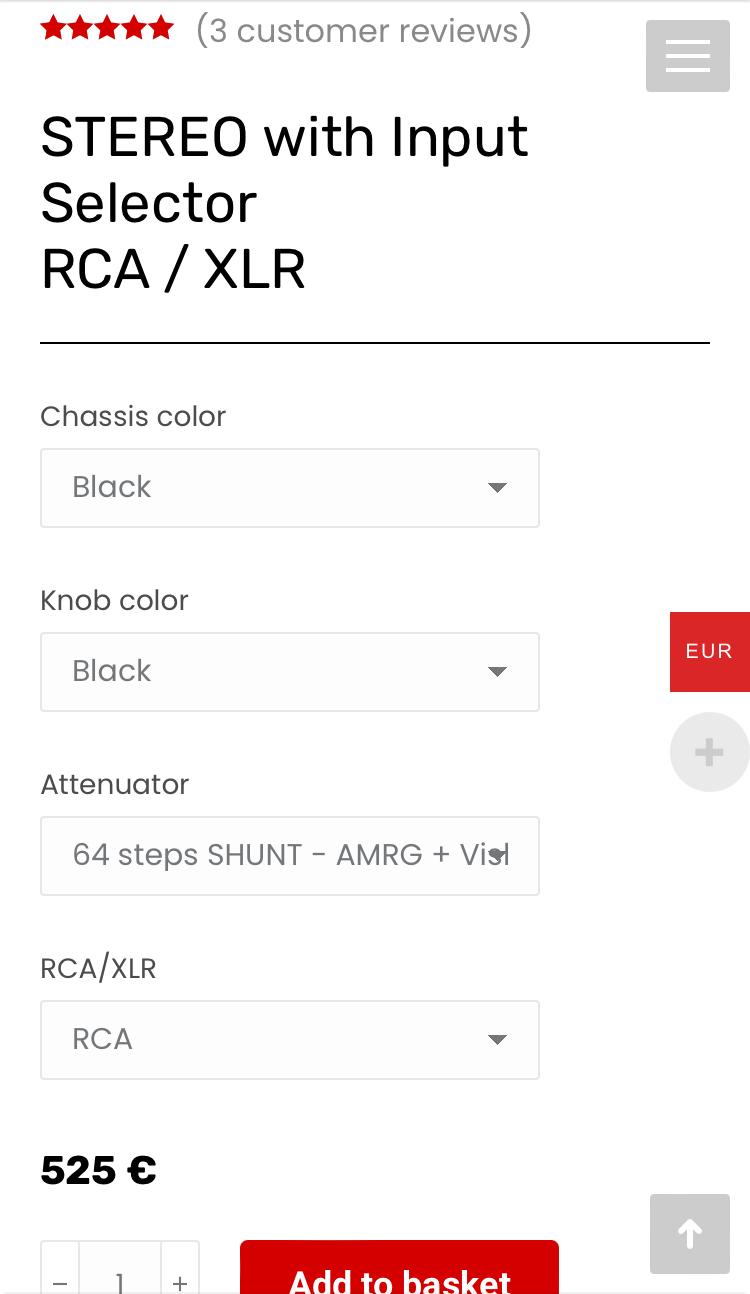750x1294 pixels.
Task: Click the Add to basket button
Action: click(399, 1270)
